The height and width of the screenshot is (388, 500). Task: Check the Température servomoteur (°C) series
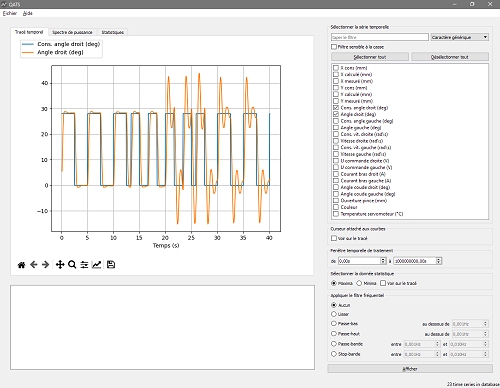(x=336, y=214)
